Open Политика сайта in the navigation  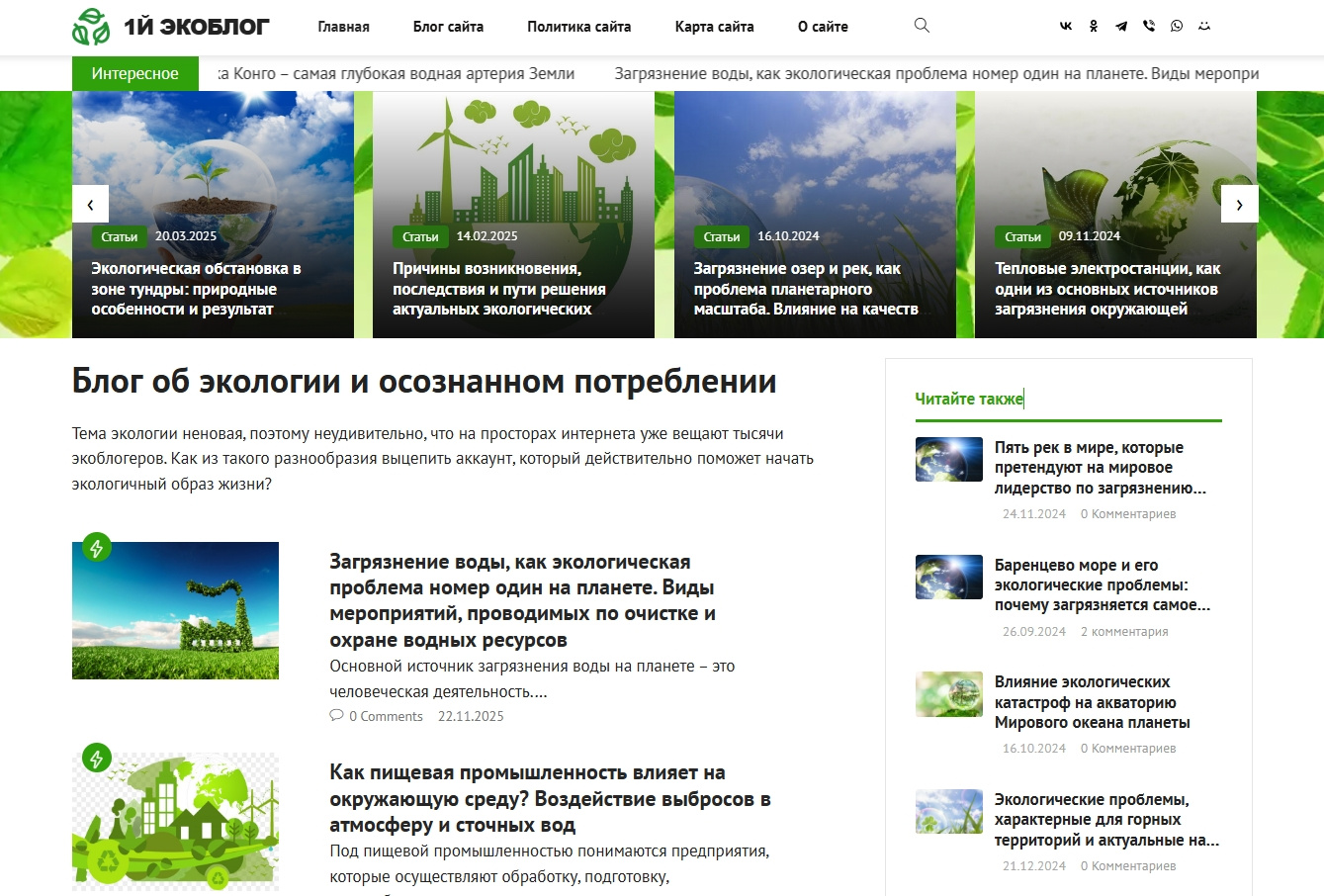578,27
